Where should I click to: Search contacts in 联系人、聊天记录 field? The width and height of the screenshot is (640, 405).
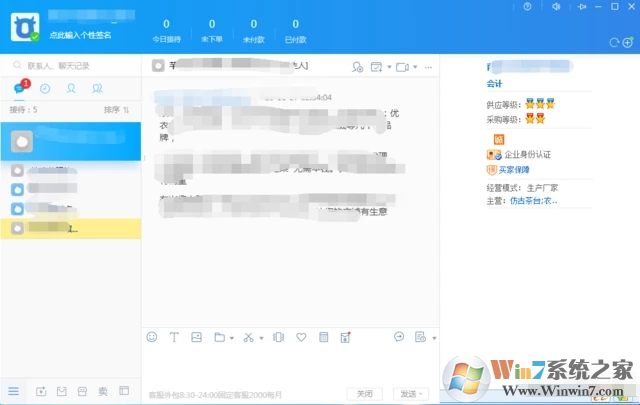point(71,66)
